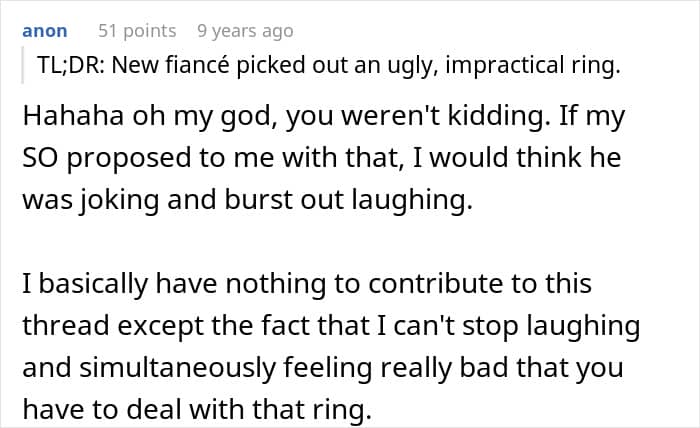Click the vertical quote bar beside TL;DR
This screenshot has height=428, width=700.
[22, 67]
